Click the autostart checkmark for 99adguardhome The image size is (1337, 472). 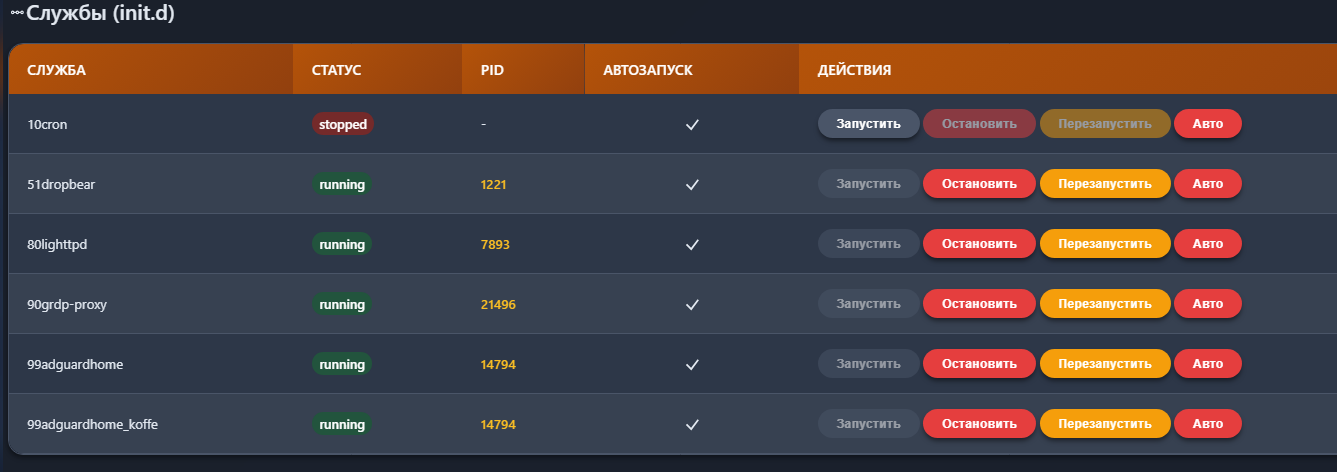691,365
